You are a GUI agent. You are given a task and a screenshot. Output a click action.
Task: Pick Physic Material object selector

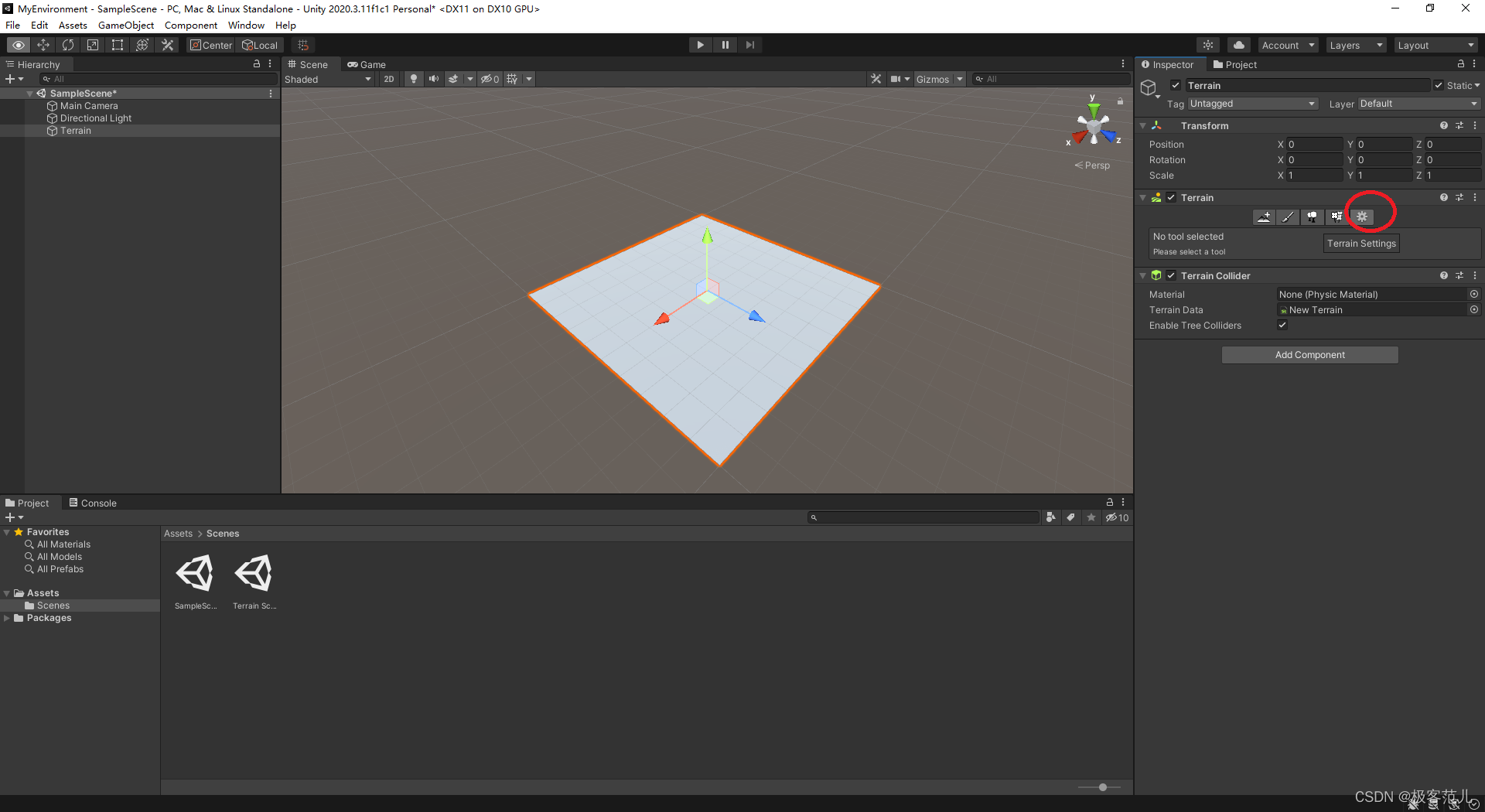[1474, 294]
